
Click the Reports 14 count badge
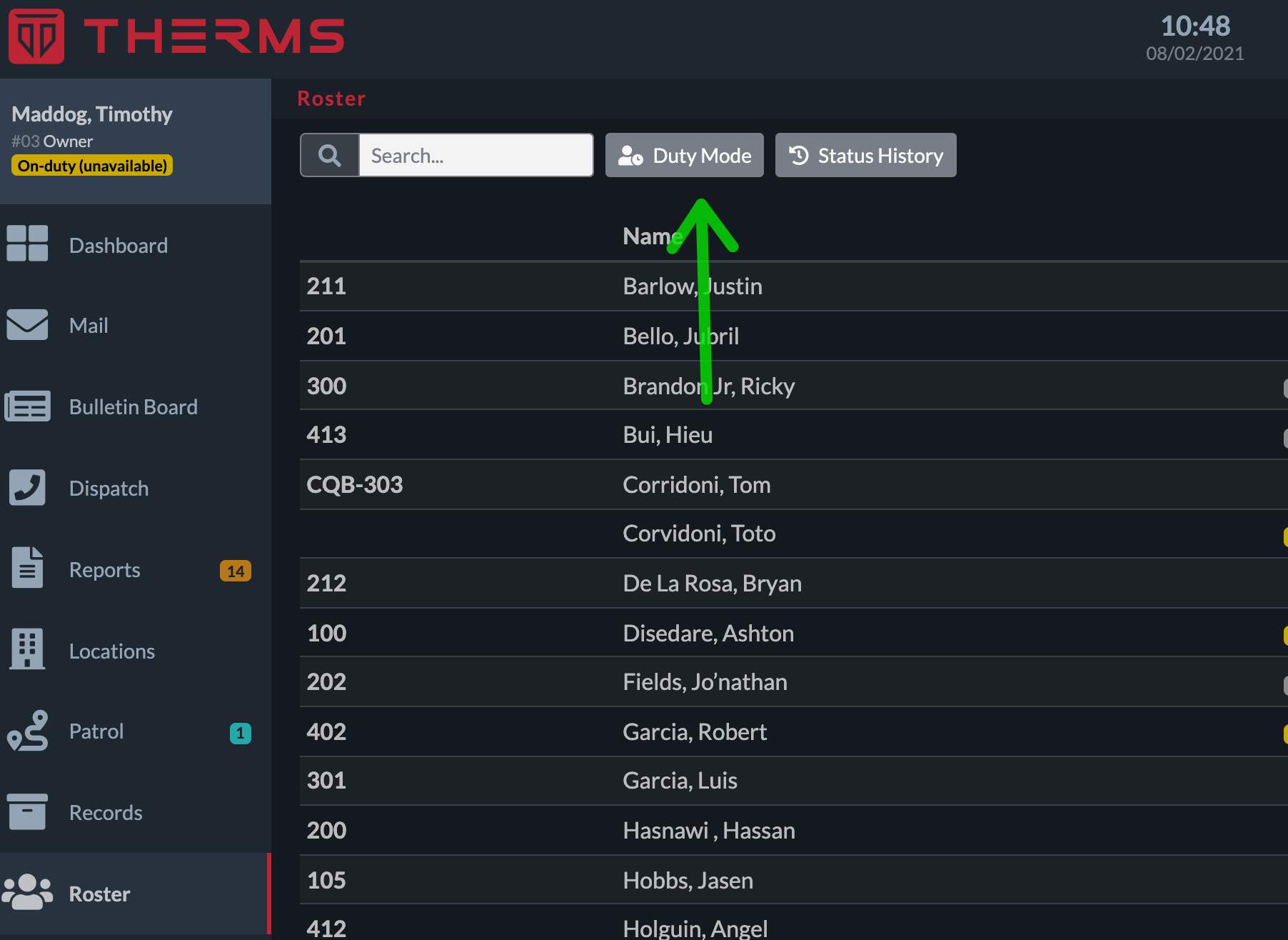[235, 571]
